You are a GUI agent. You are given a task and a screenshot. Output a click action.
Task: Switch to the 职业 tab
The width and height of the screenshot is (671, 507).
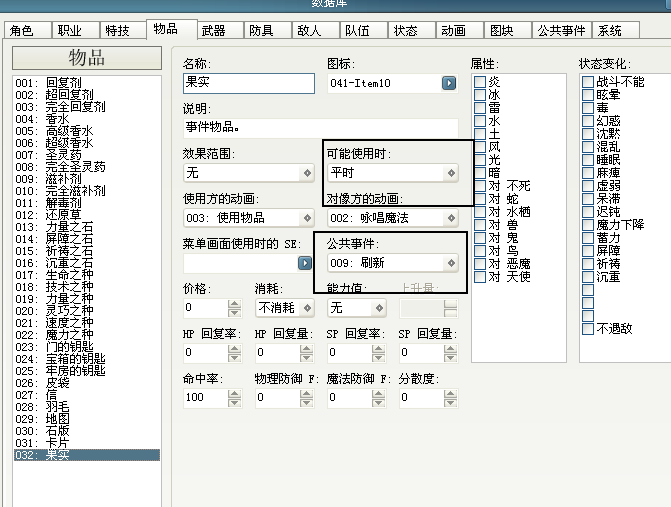76,30
